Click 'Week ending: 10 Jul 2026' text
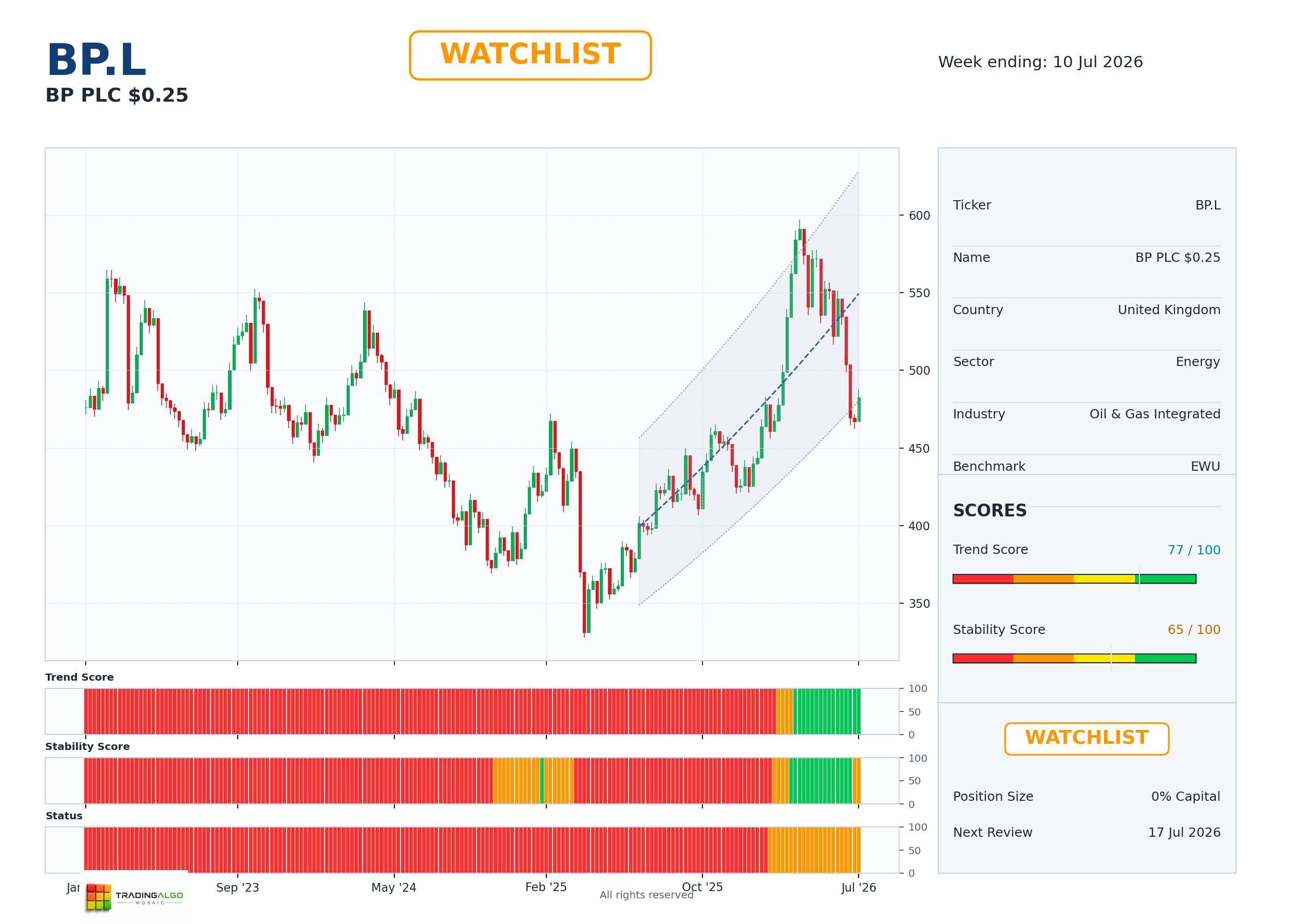Screen dimensions: 1294x924 click(x=1040, y=62)
